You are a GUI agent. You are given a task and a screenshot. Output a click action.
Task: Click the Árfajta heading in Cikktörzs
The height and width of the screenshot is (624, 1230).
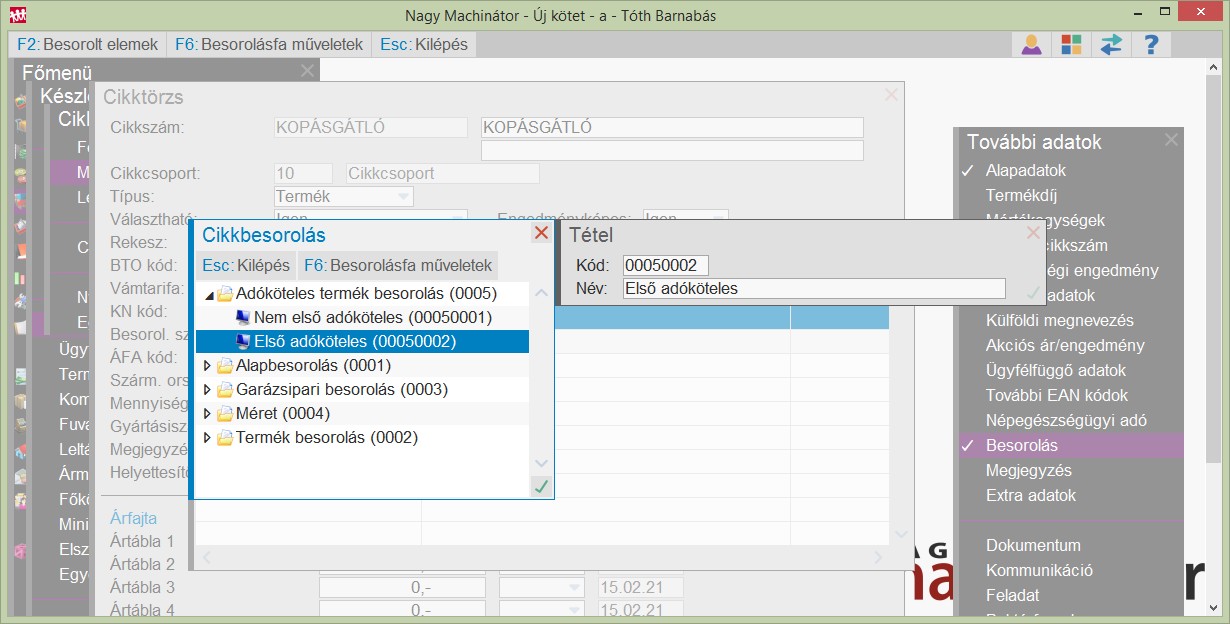point(133,518)
